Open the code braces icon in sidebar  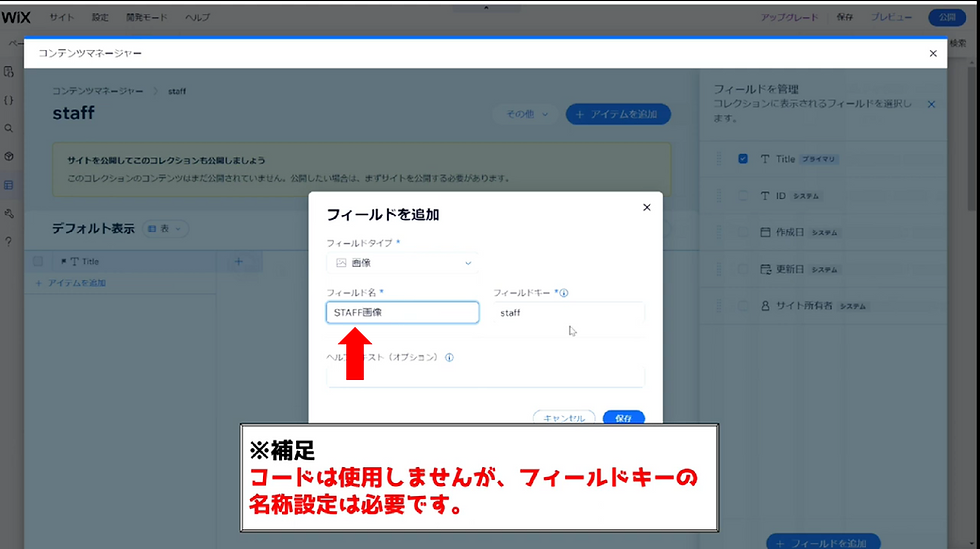(x=9, y=100)
